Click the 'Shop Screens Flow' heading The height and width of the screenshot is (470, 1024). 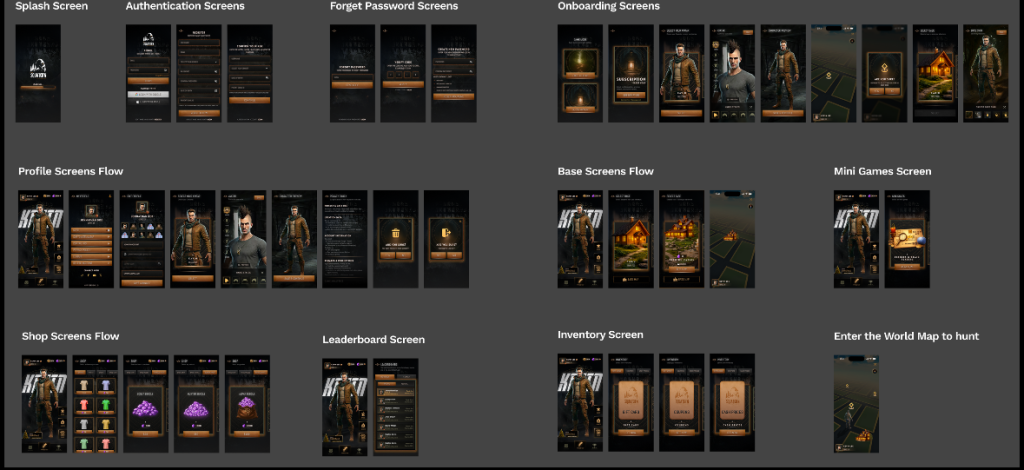[x=71, y=336]
